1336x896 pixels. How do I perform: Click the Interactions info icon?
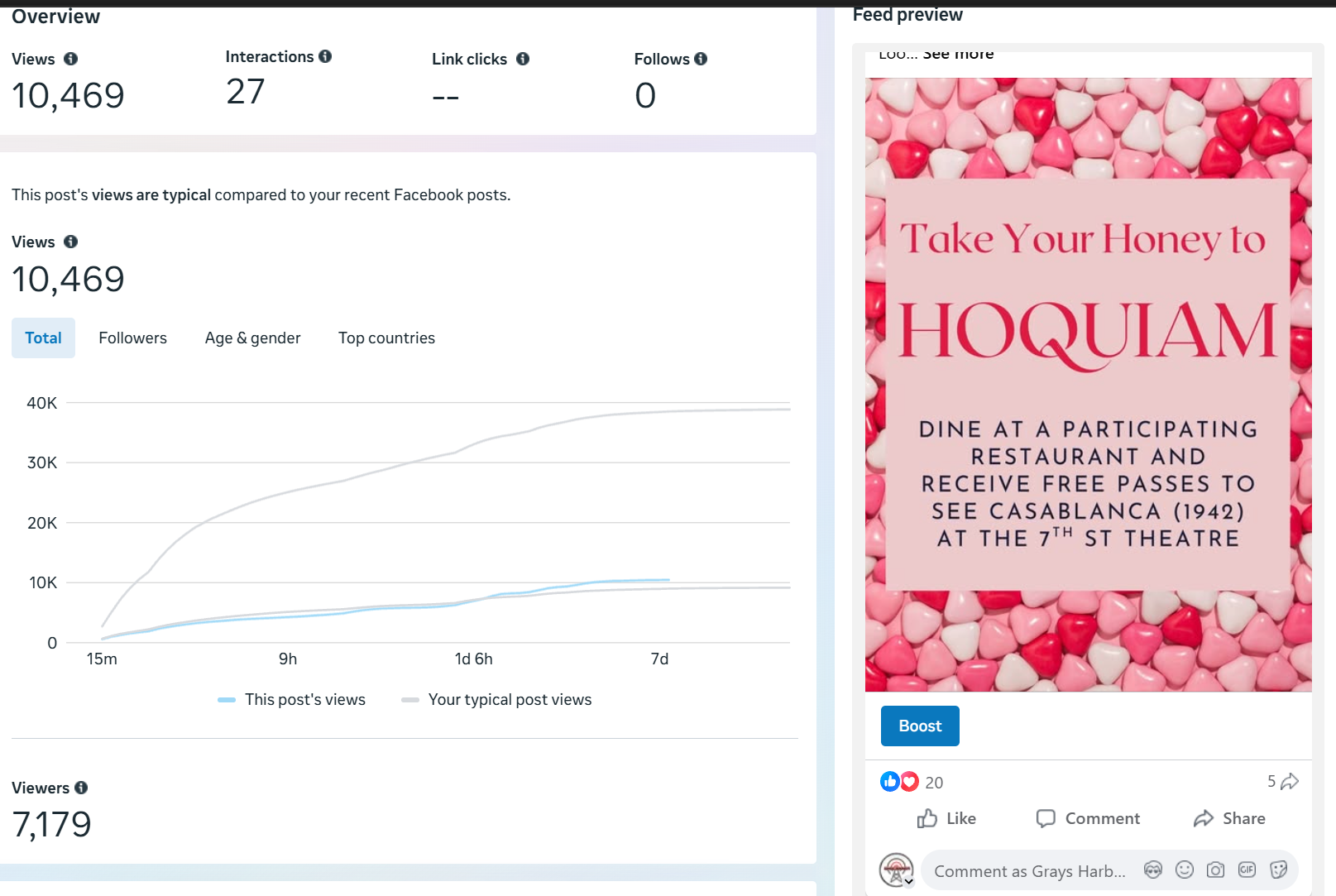click(325, 56)
